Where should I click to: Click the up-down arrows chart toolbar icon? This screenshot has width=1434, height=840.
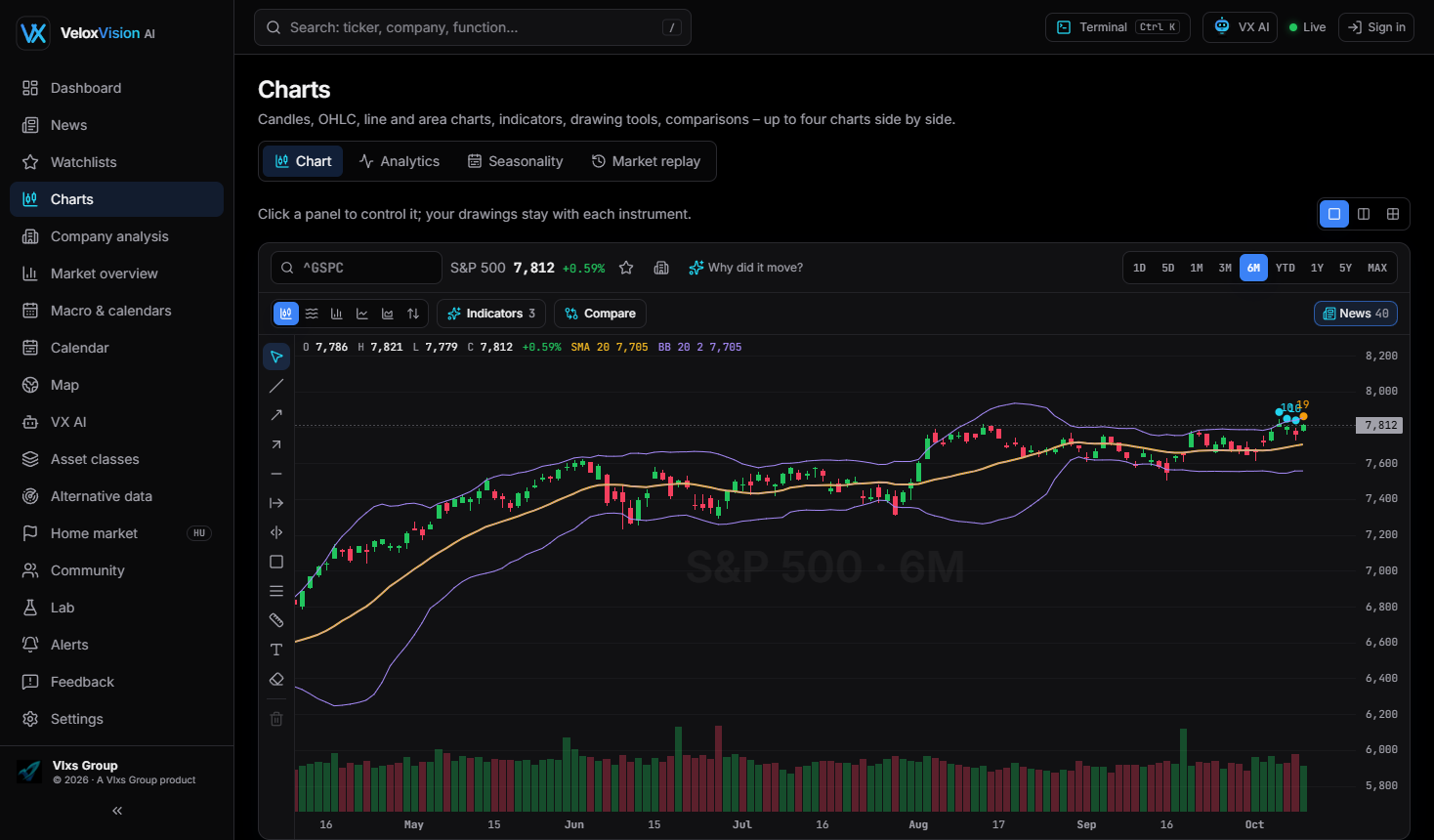(413, 314)
